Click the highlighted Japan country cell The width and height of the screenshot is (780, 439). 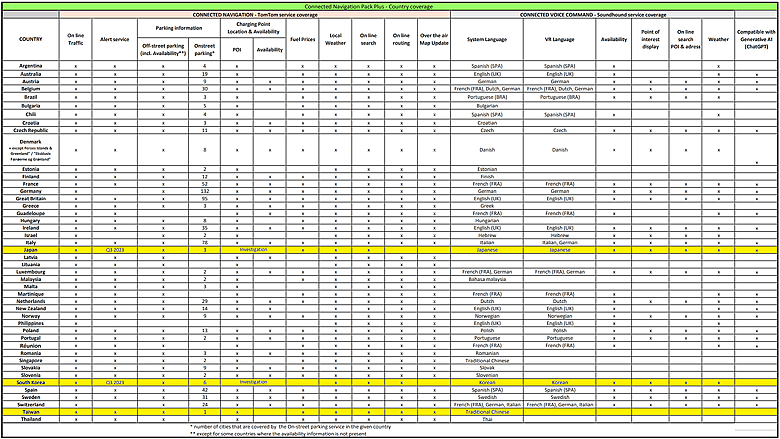[x=31, y=250]
